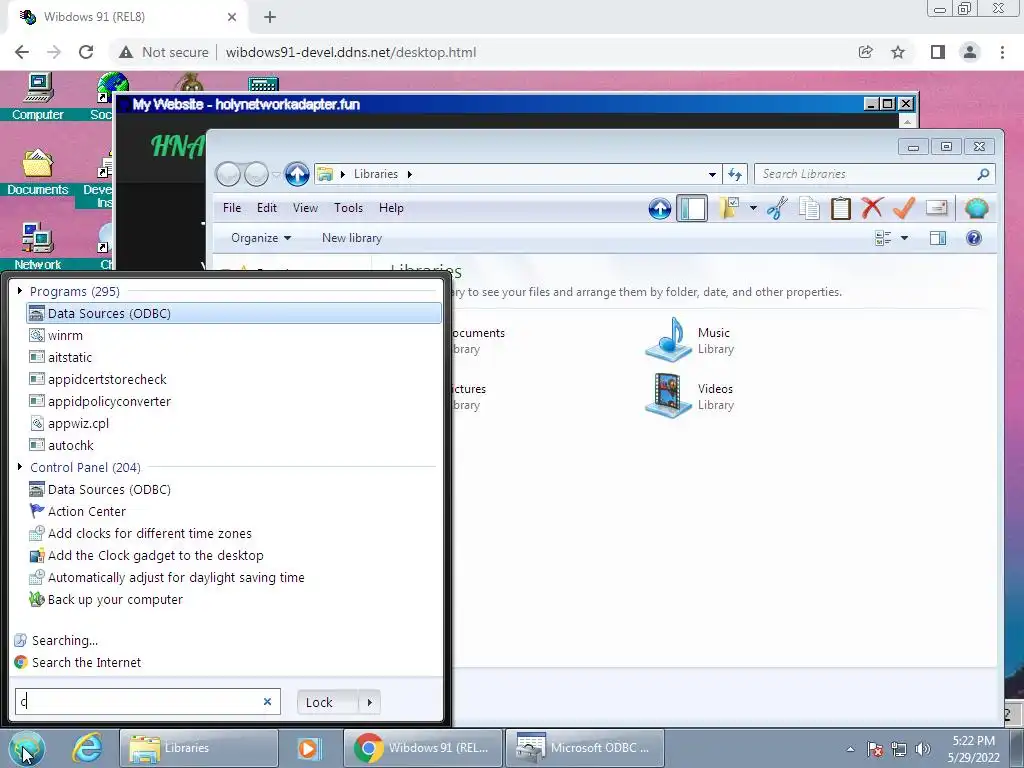The width and height of the screenshot is (1024, 768).
Task: Click the volume speaker tray icon
Action: point(923,750)
